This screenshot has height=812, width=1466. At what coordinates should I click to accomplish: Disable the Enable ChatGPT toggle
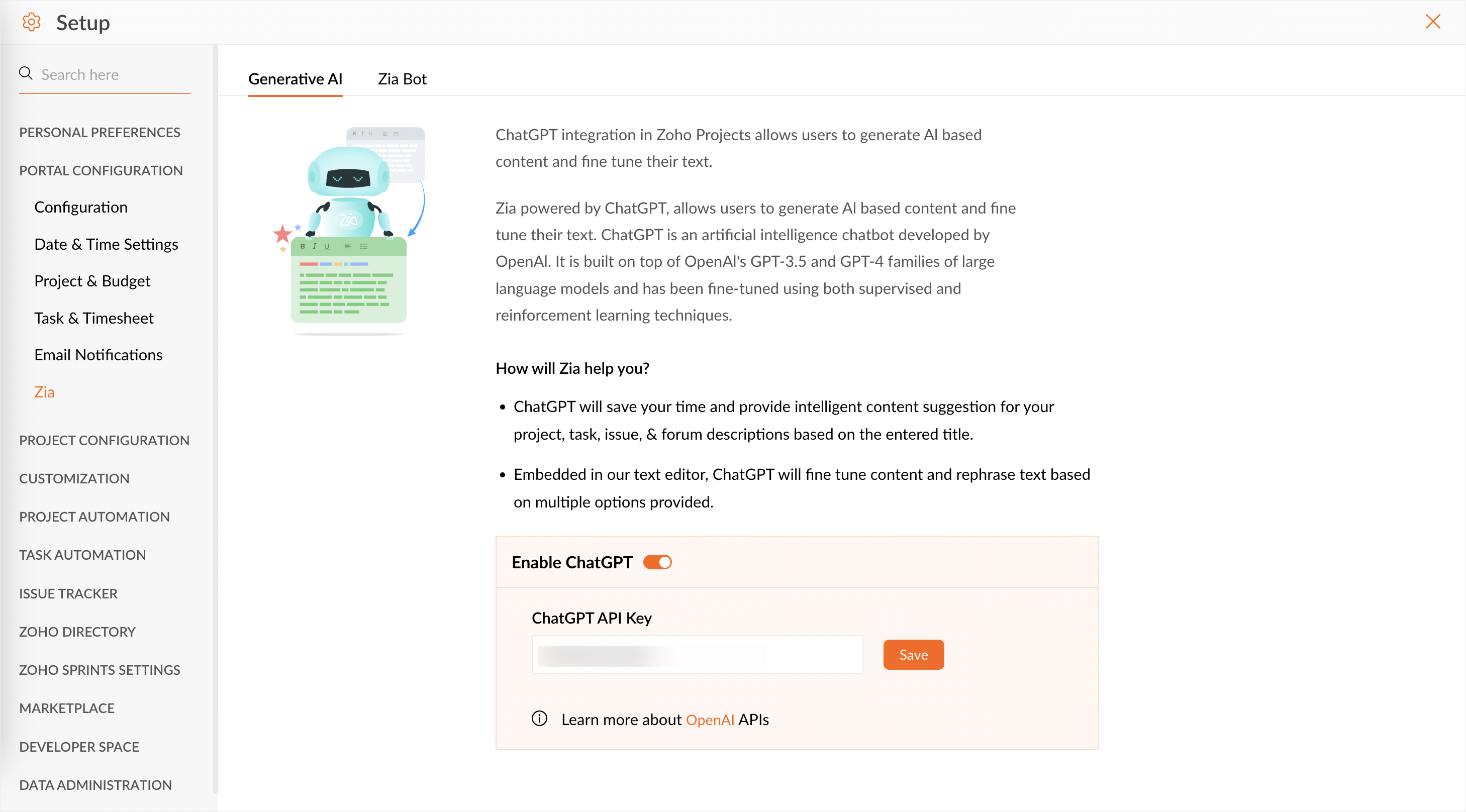pos(657,562)
